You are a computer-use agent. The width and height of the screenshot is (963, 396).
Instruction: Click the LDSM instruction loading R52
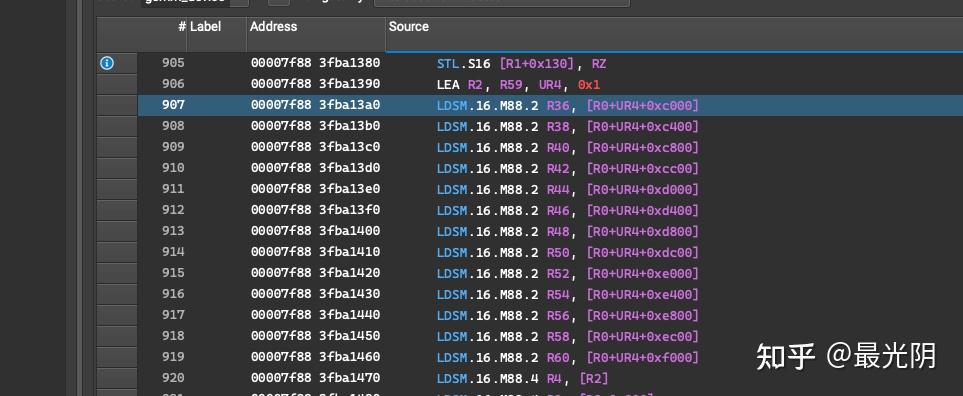pyautogui.click(x=568, y=273)
